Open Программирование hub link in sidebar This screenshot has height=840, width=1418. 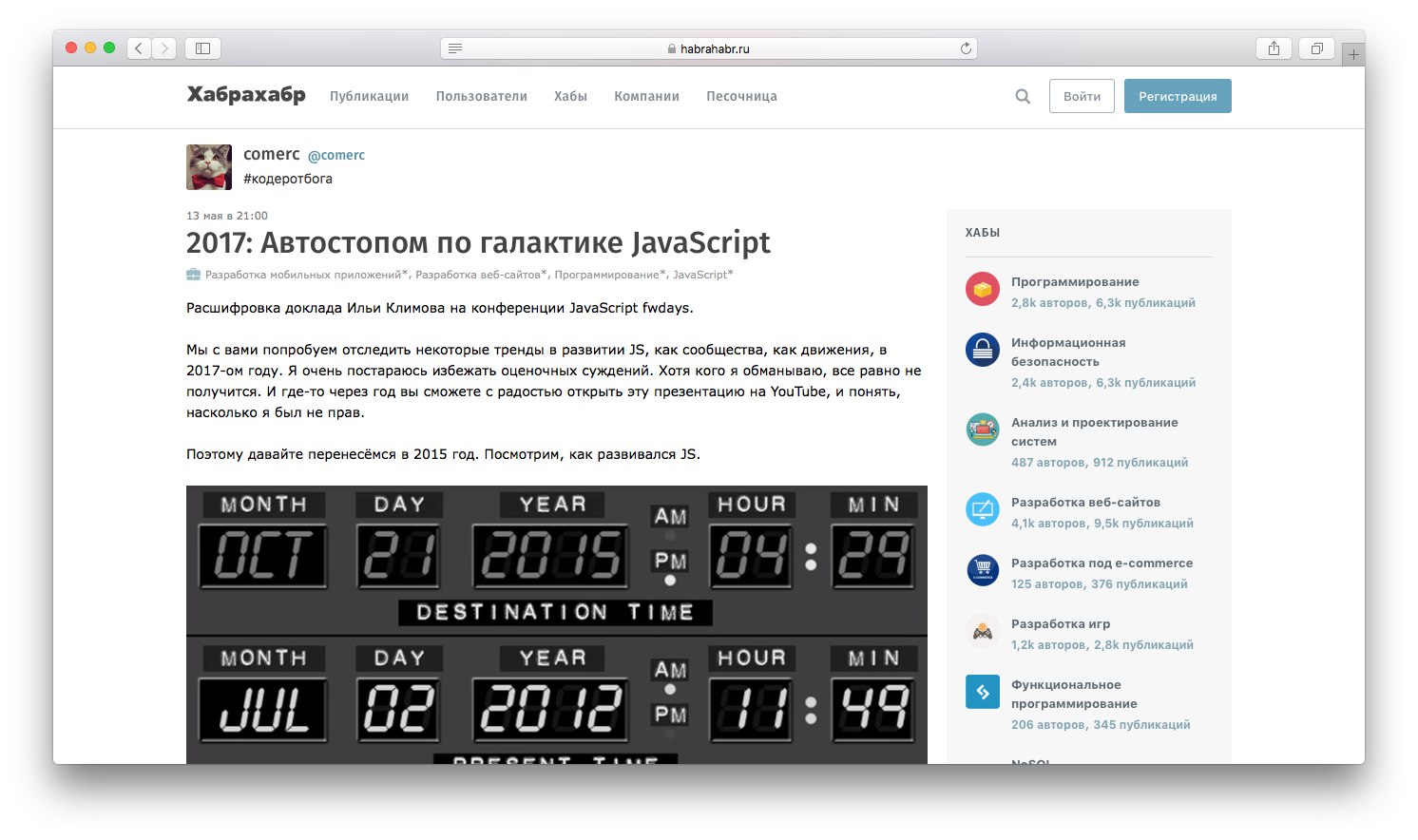pos(1075,282)
